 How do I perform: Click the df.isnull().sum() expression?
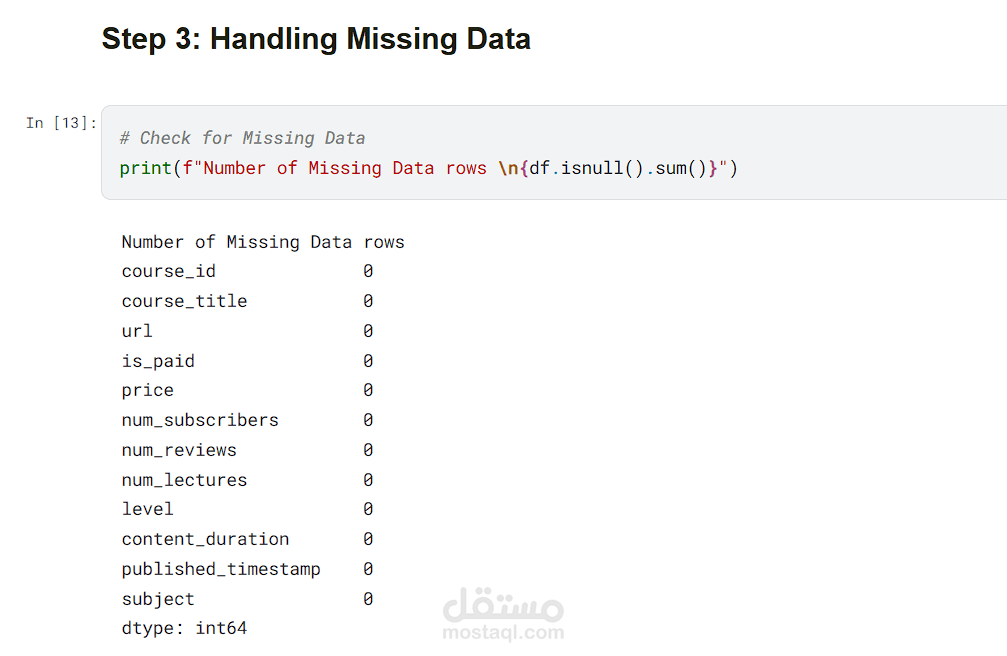(x=617, y=168)
